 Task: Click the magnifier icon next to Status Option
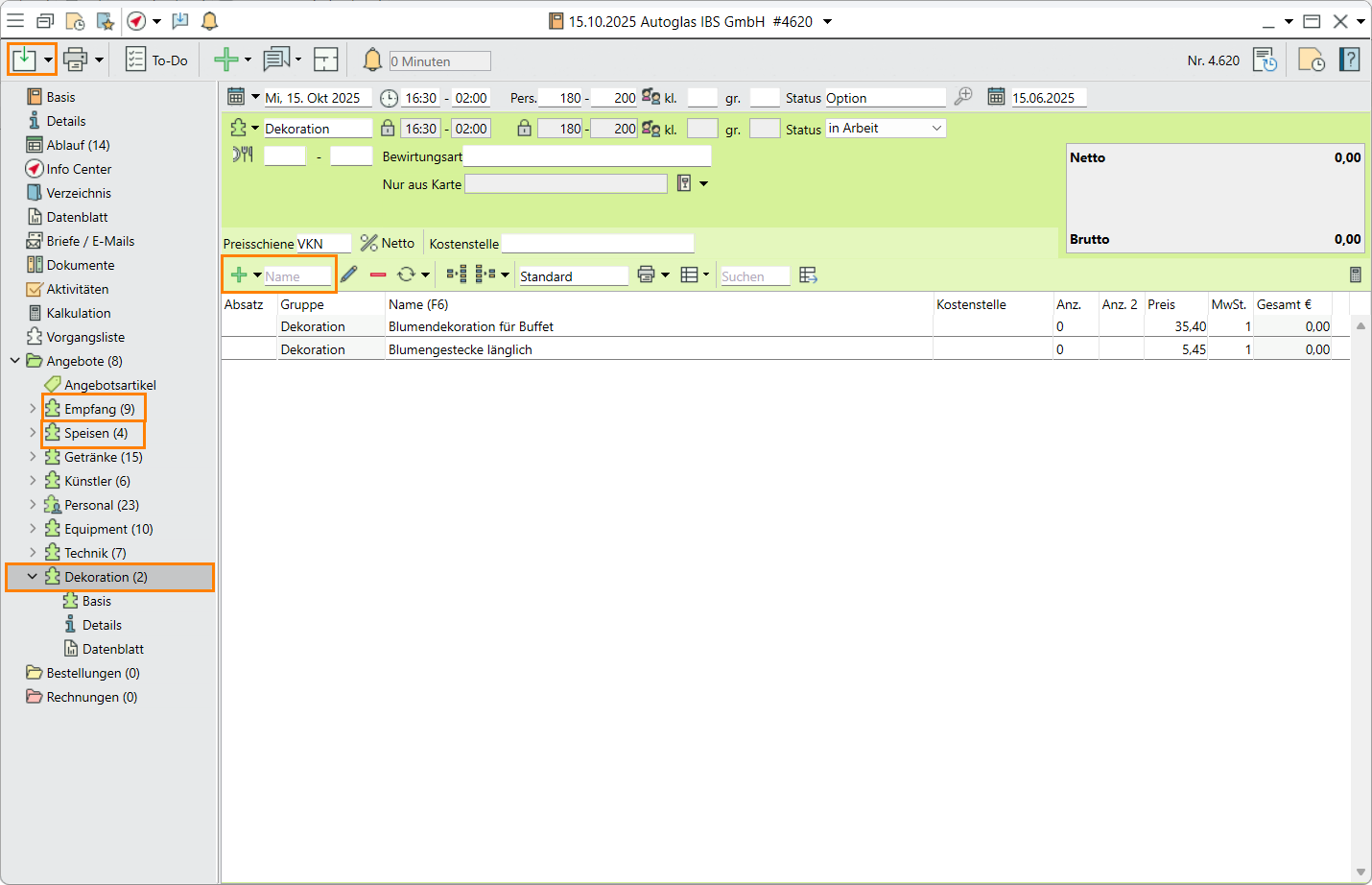(963, 97)
